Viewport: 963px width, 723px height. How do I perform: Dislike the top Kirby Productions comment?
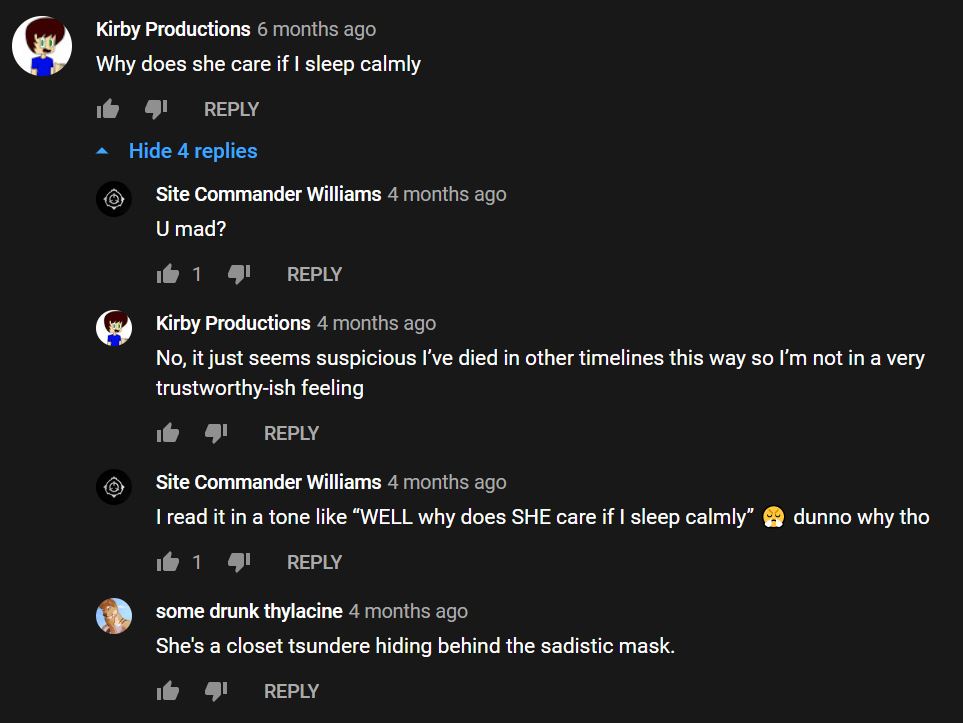pyautogui.click(x=156, y=109)
